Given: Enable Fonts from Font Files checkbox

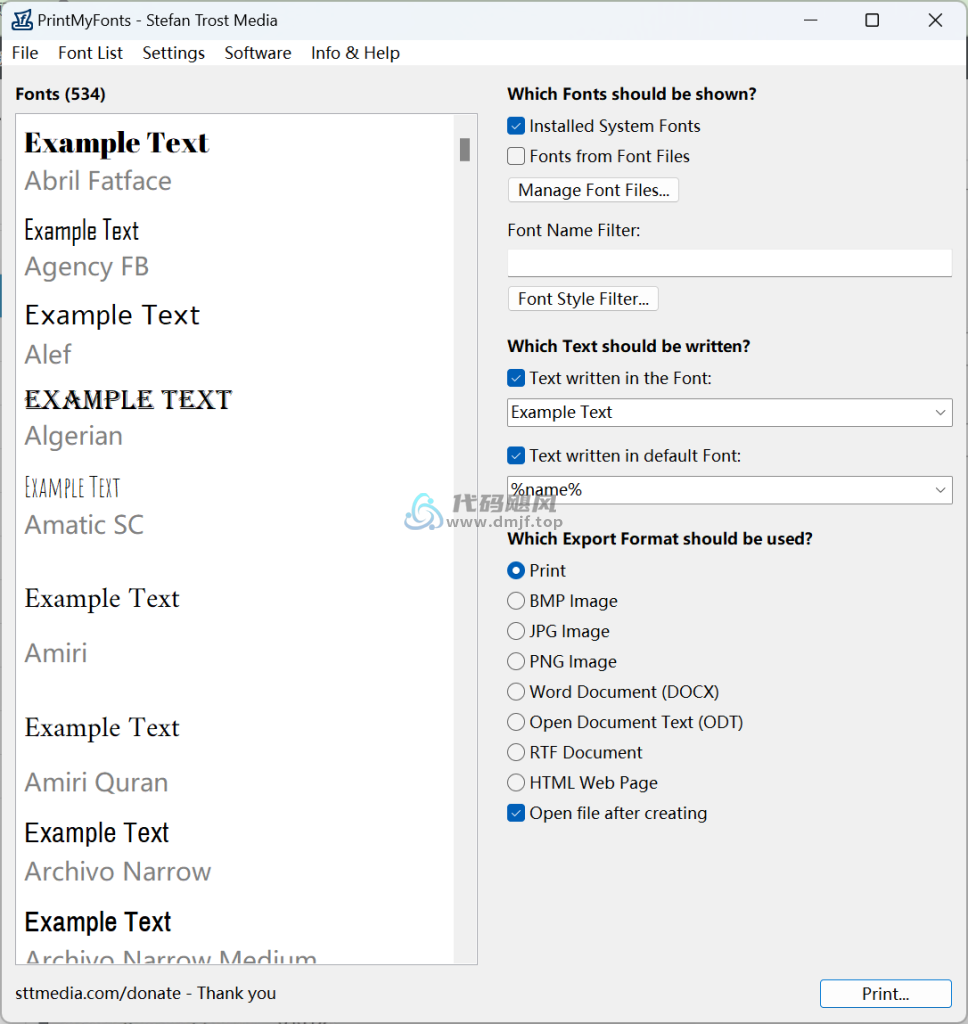Looking at the screenshot, I should click(516, 156).
